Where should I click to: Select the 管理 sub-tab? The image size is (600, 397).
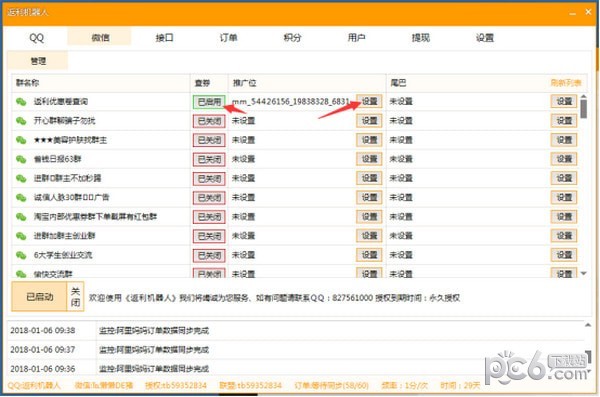click(x=38, y=61)
